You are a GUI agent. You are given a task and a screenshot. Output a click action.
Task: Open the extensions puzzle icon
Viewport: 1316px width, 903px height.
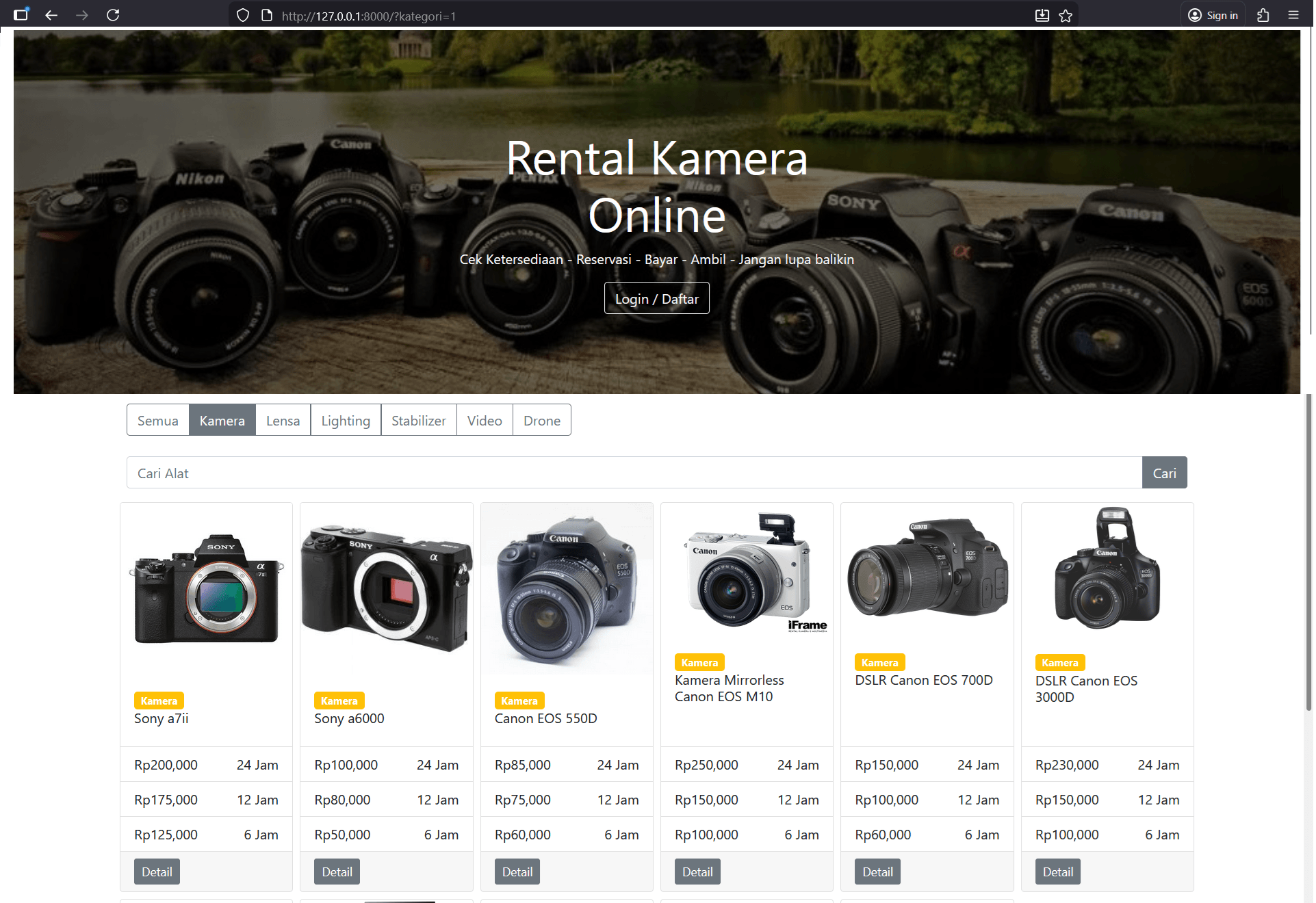click(x=1263, y=15)
